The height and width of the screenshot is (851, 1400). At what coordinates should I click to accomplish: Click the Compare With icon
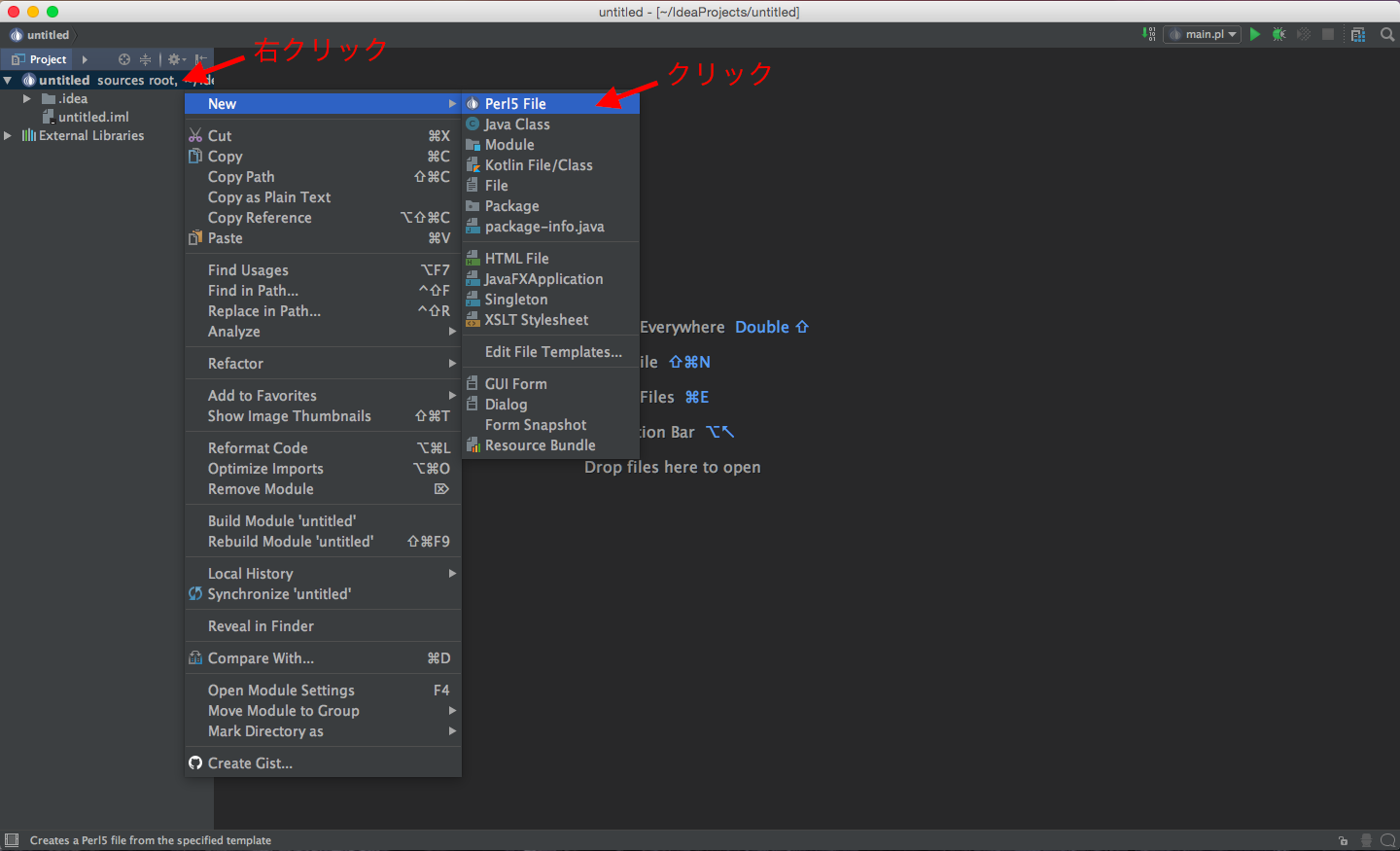[x=195, y=658]
